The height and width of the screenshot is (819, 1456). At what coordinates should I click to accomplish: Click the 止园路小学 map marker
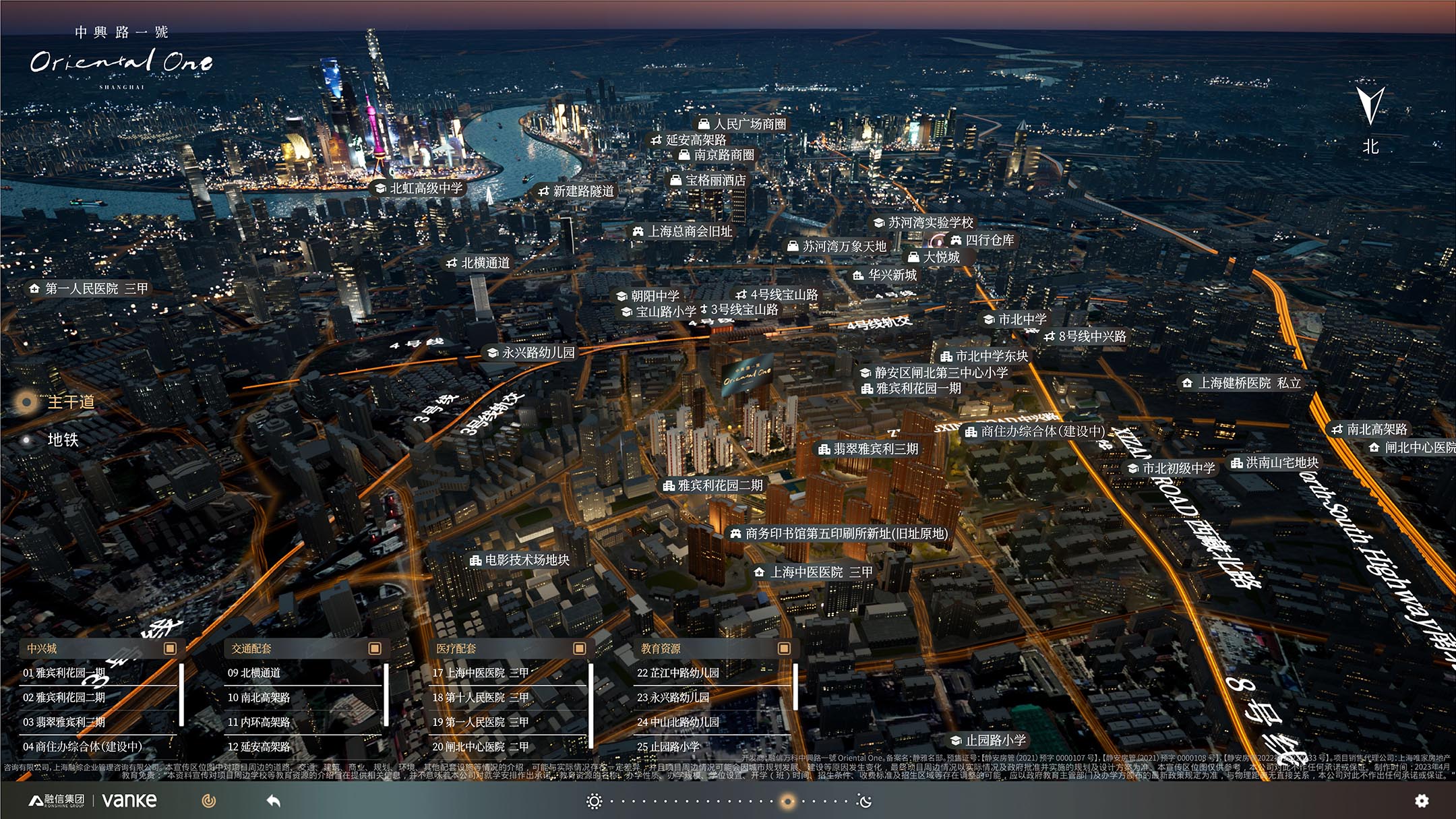click(988, 740)
